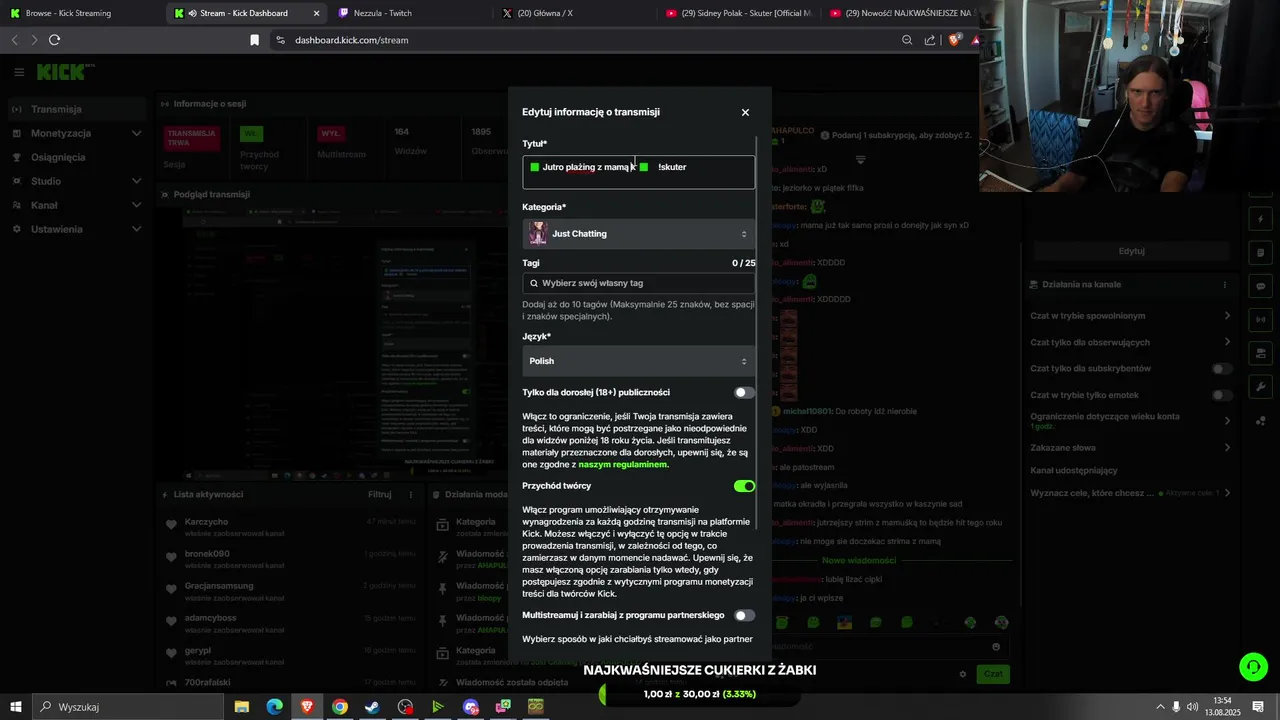Open the Just Chatting category dropdown
Screen dimensions: 1280x720
pyautogui.click(x=638, y=234)
